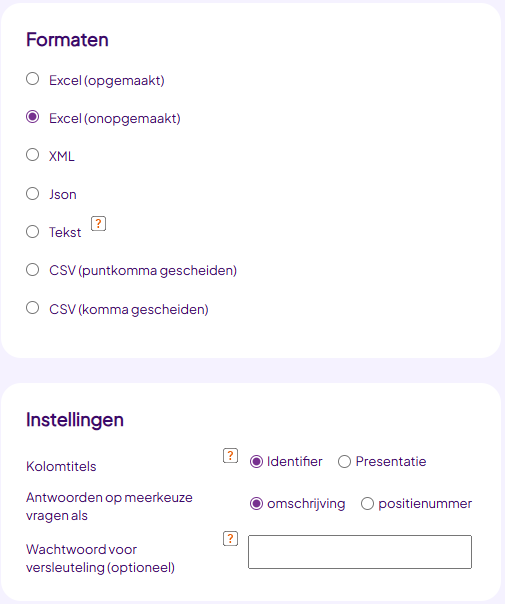The width and height of the screenshot is (505, 604).
Task: Focus the encryption password input field
Action: point(360,552)
